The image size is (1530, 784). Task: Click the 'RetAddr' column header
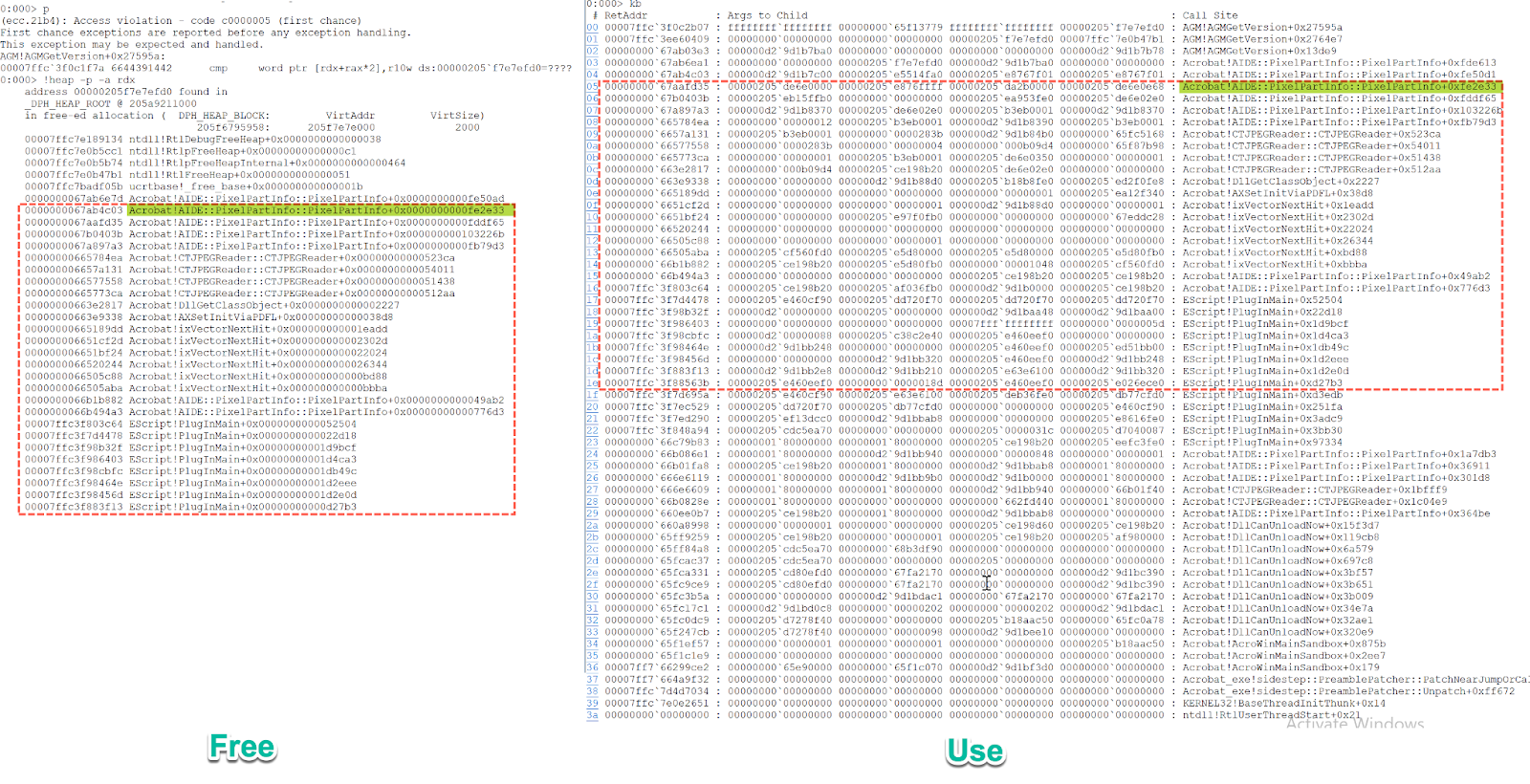[x=625, y=15]
